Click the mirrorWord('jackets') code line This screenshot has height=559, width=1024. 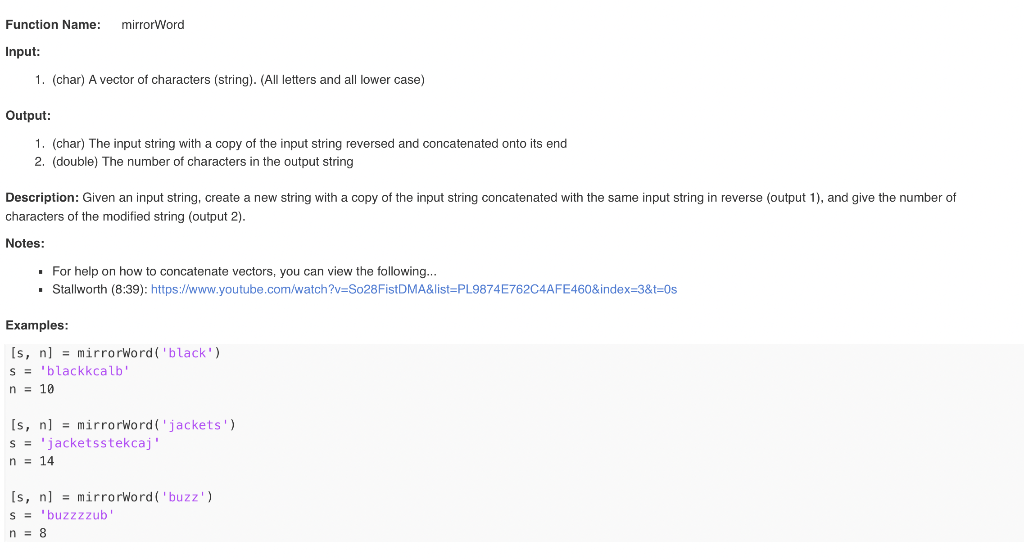(123, 425)
